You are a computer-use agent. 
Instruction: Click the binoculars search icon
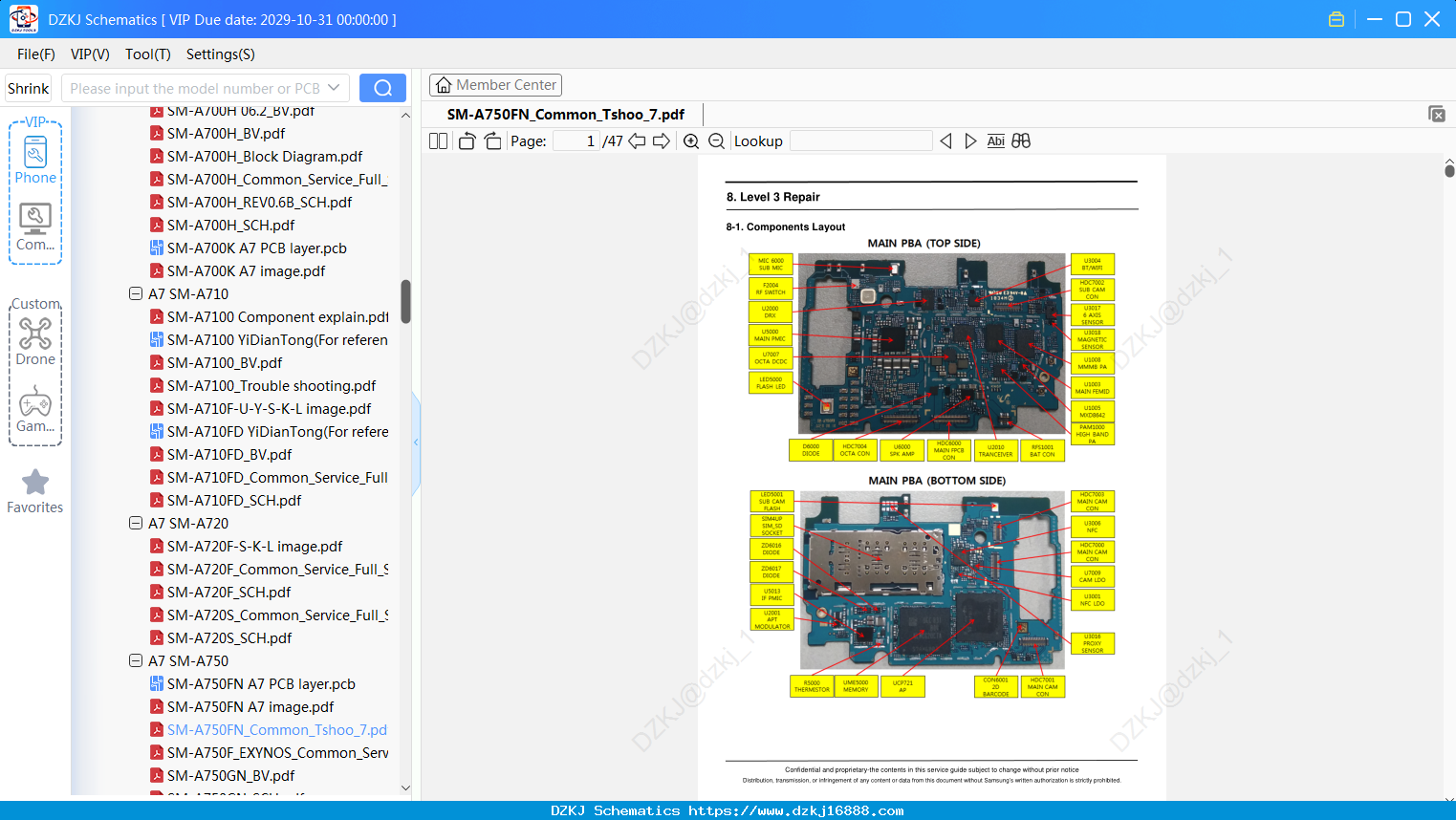[x=1021, y=140]
